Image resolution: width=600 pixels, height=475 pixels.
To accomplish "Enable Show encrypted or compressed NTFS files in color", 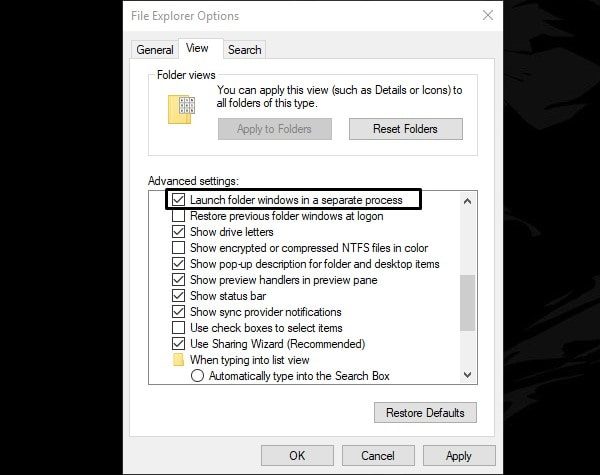I will coord(179,248).
